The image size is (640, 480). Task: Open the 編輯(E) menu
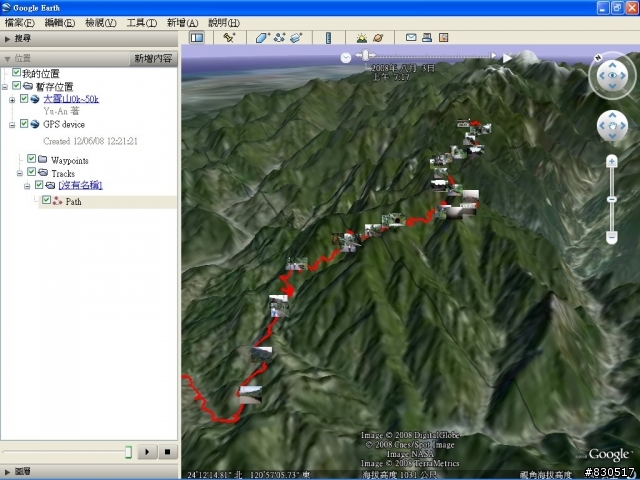pyautogui.click(x=60, y=23)
